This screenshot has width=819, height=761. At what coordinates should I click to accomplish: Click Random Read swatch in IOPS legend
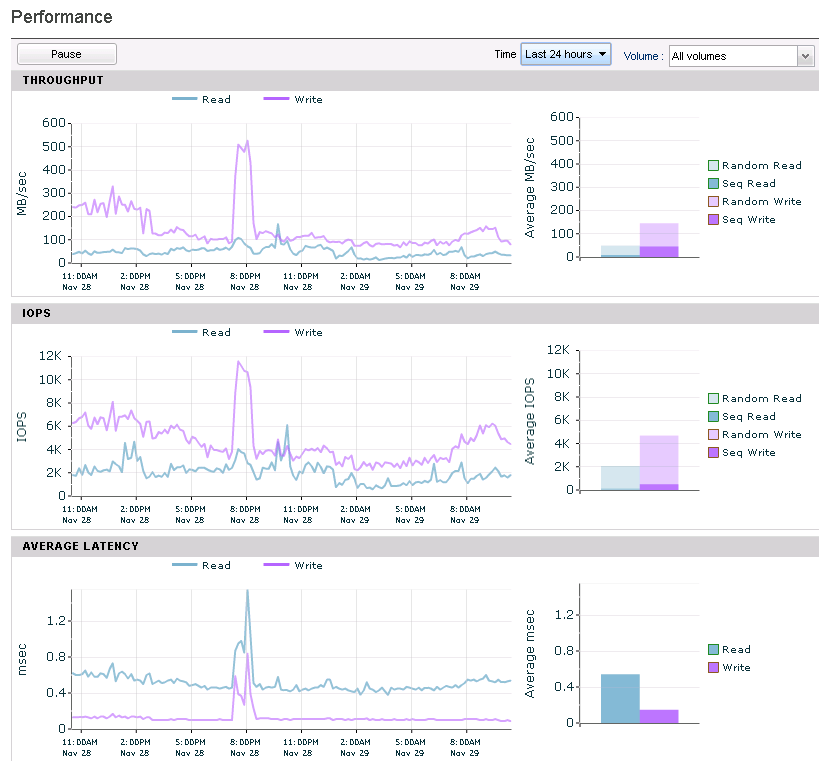click(x=713, y=399)
